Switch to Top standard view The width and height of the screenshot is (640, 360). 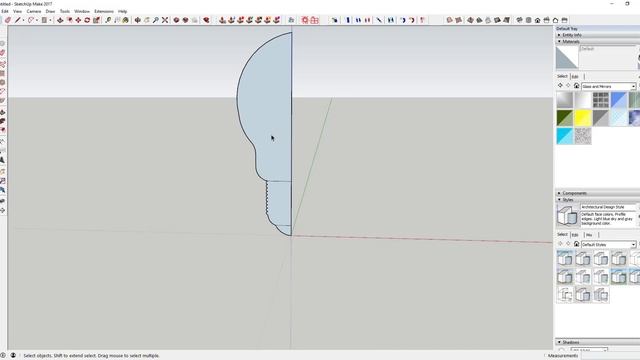click(x=529, y=20)
